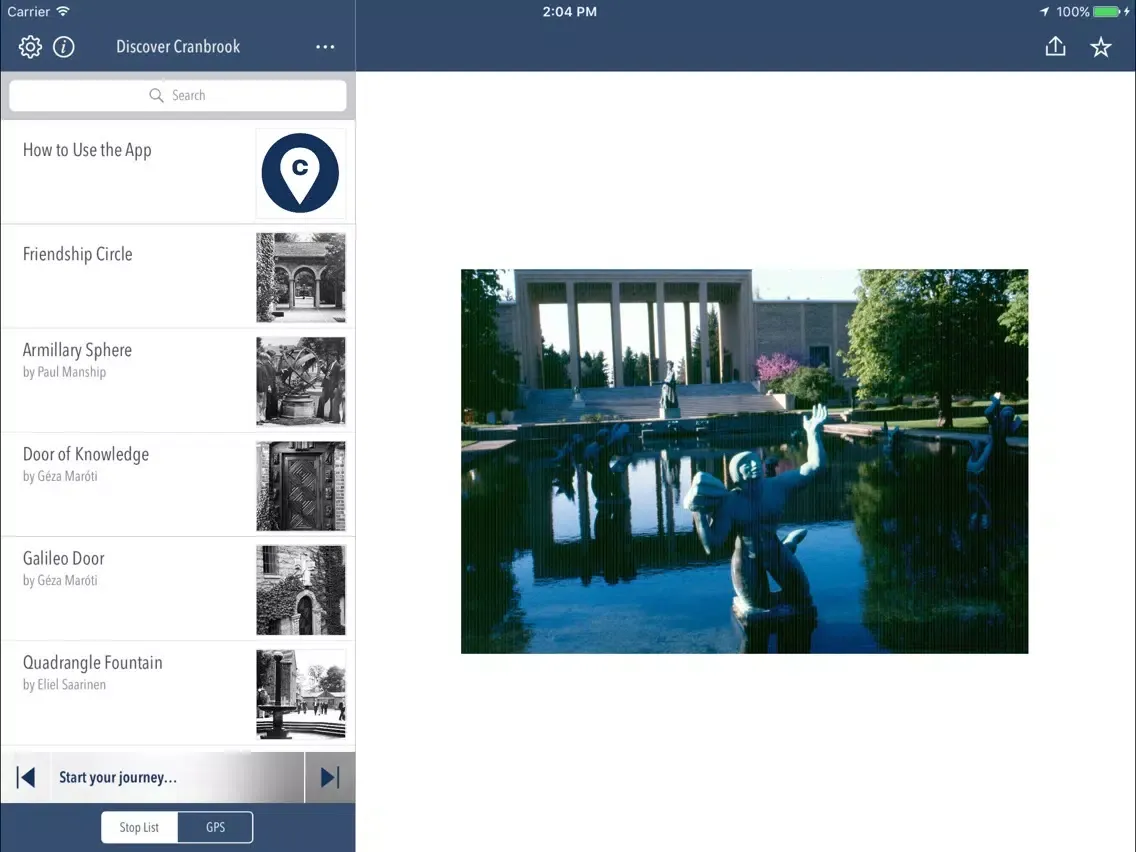Open the three-dot more menu
This screenshot has width=1136, height=852.
point(325,47)
